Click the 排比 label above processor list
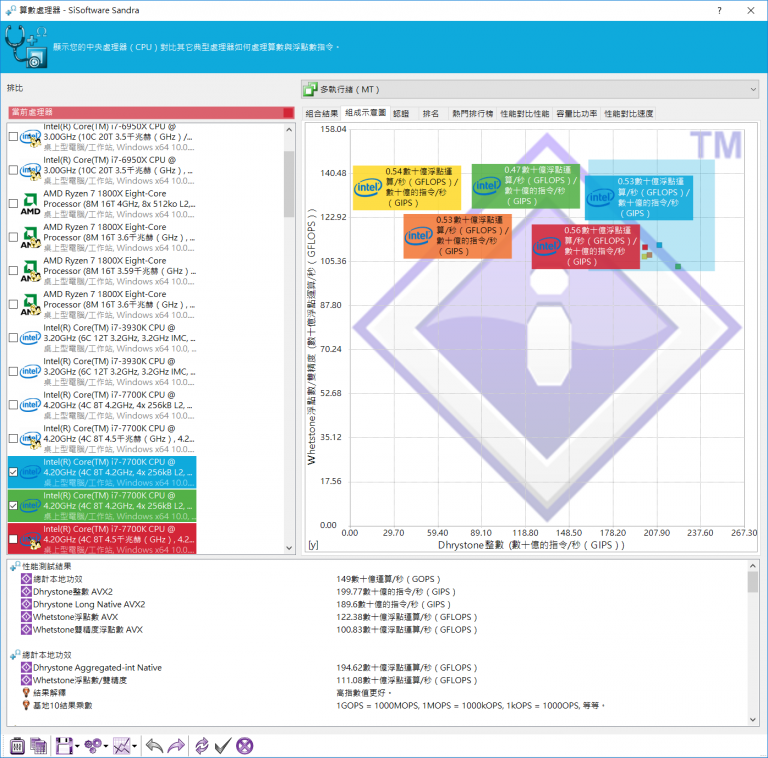768x758 pixels. (15, 88)
